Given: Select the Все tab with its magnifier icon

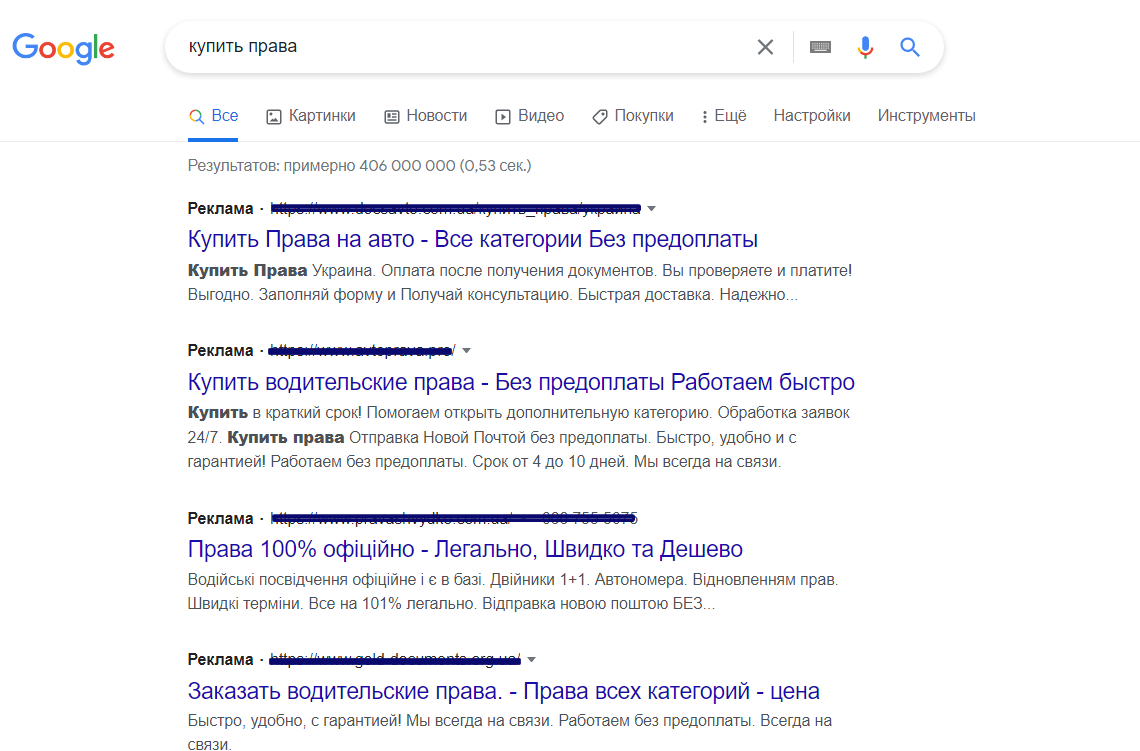Looking at the screenshot, I should click(213, 115).
